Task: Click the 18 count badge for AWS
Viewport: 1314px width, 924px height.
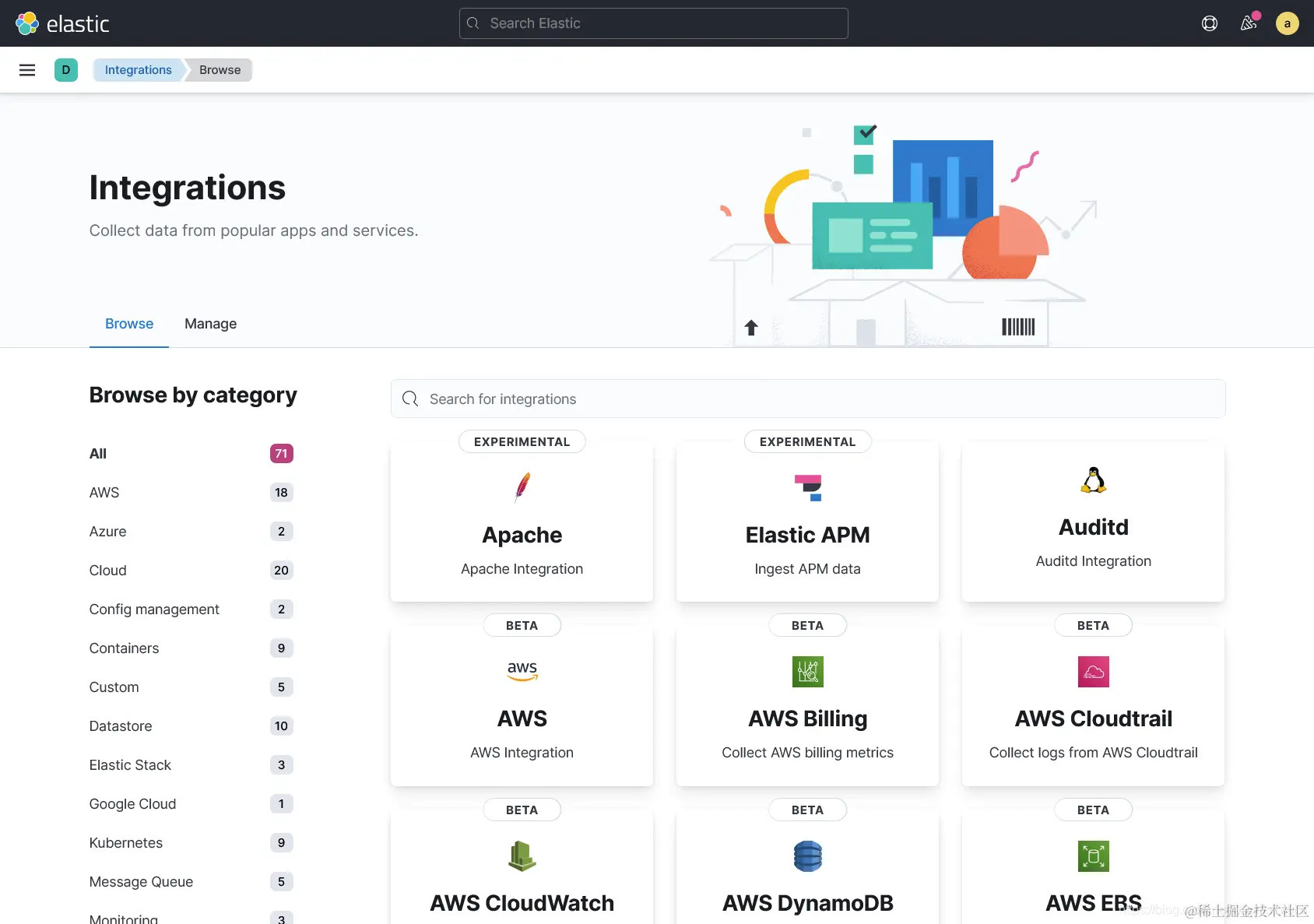Action: point(282,493)
